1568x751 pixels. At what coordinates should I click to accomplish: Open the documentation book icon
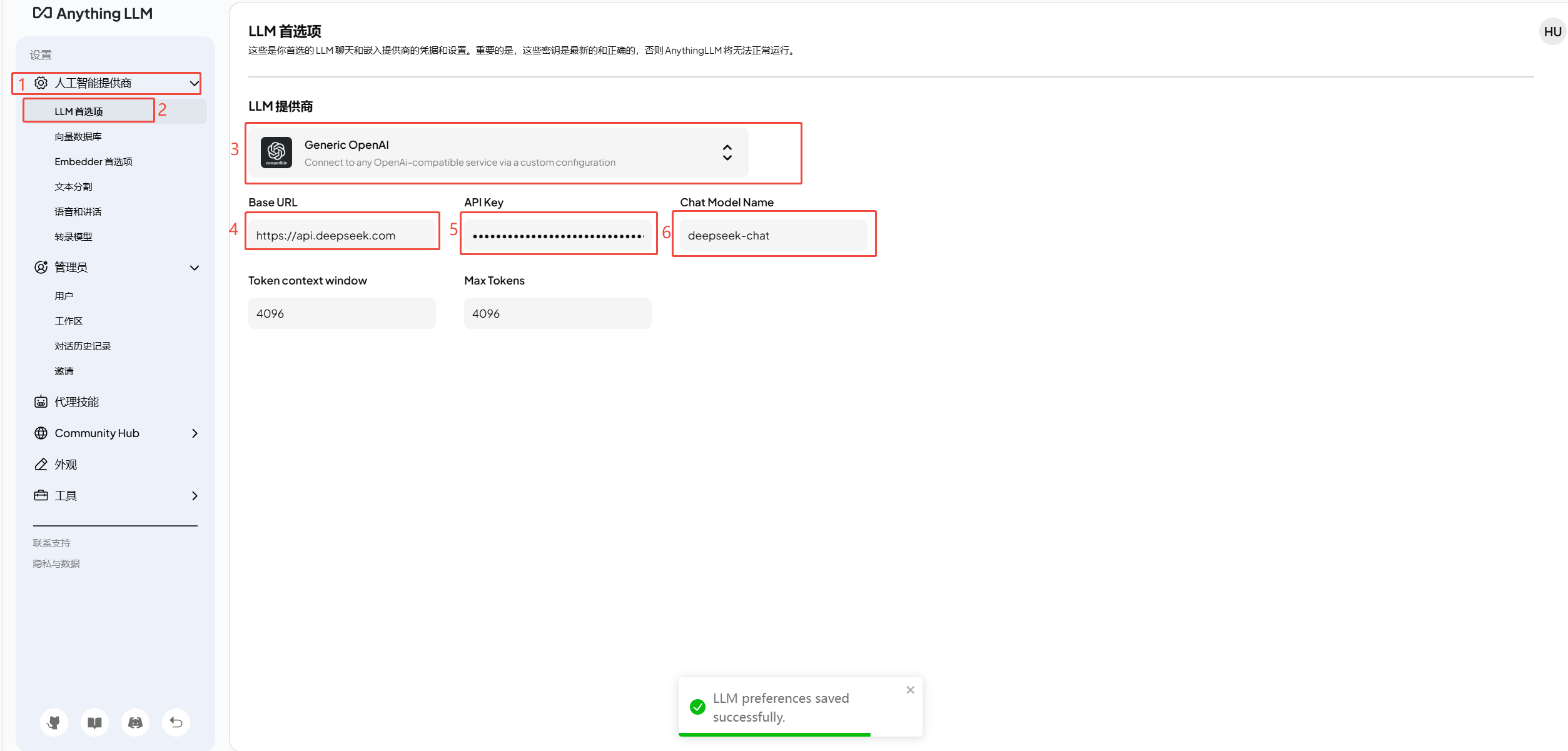coord(94,722)
